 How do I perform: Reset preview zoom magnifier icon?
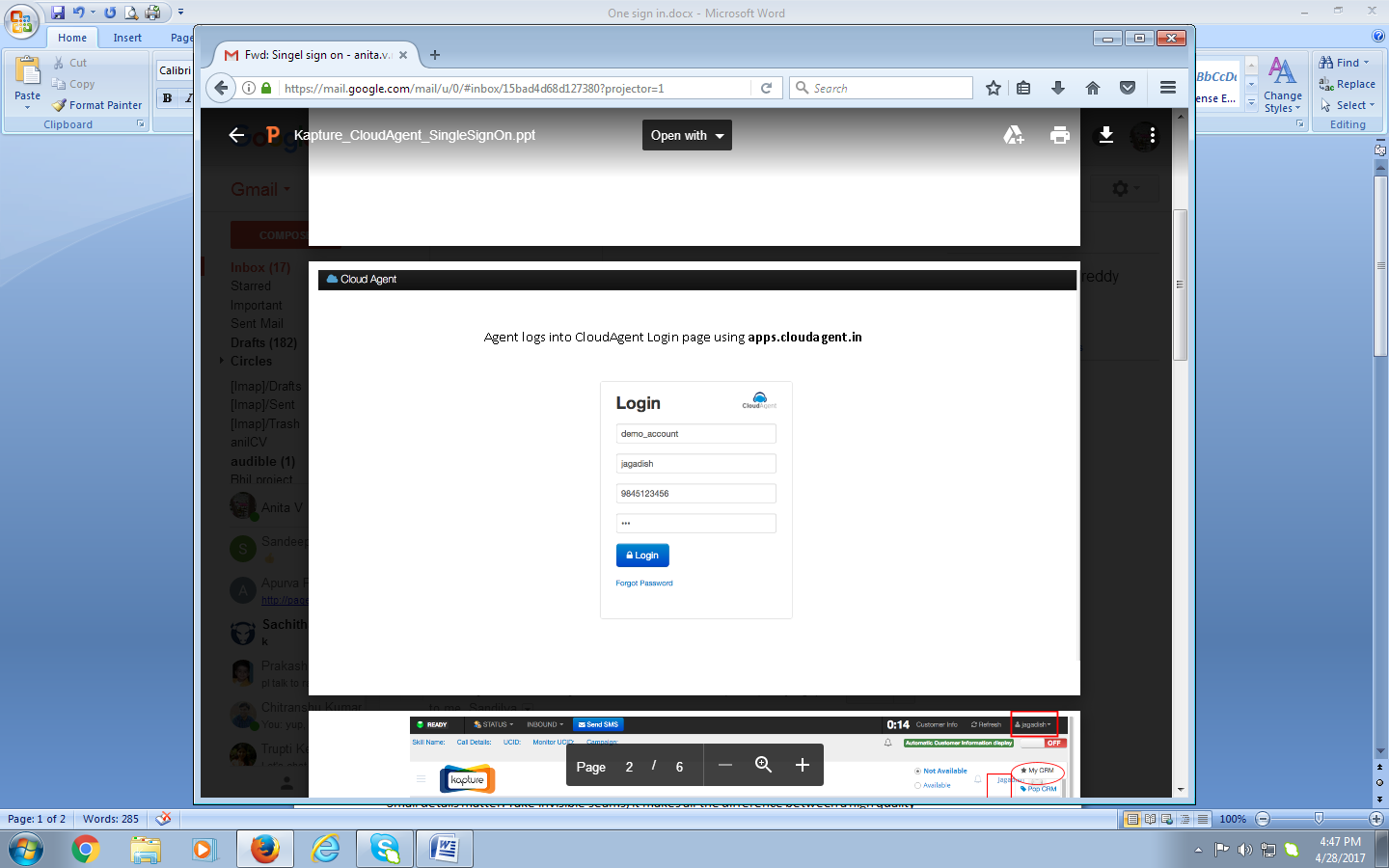coord(763,765)
